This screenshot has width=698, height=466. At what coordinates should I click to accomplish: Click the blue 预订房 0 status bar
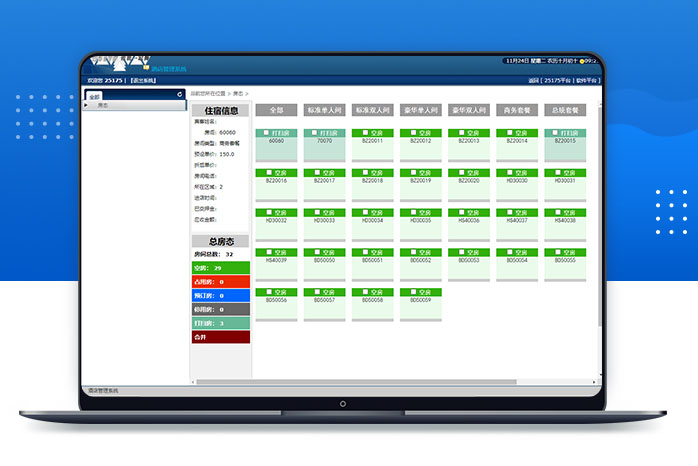[x=221, y=296]
